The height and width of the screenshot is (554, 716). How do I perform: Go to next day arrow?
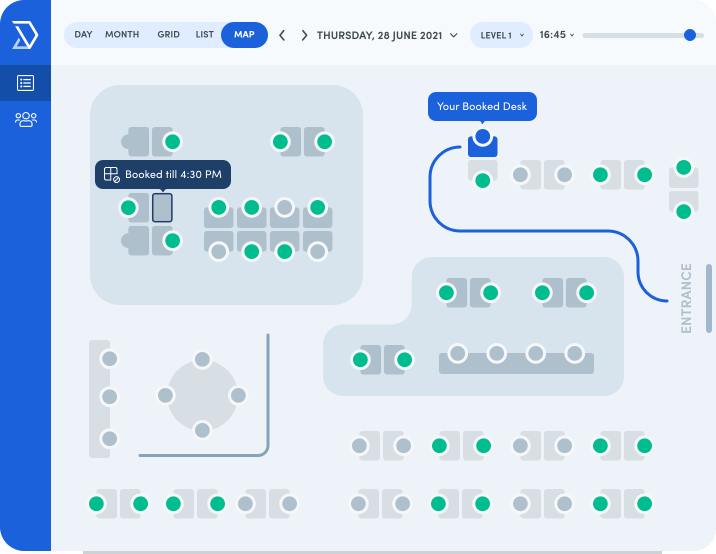304,35
